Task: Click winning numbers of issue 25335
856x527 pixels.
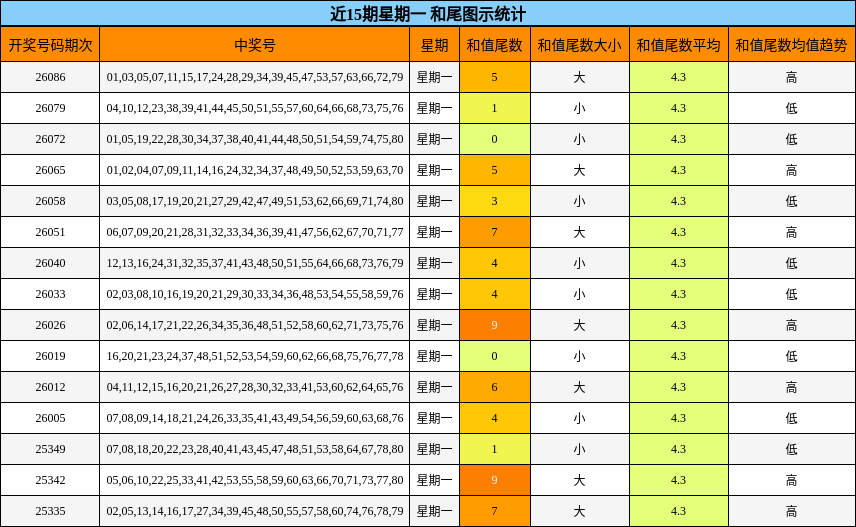Action: coord(255,511)
